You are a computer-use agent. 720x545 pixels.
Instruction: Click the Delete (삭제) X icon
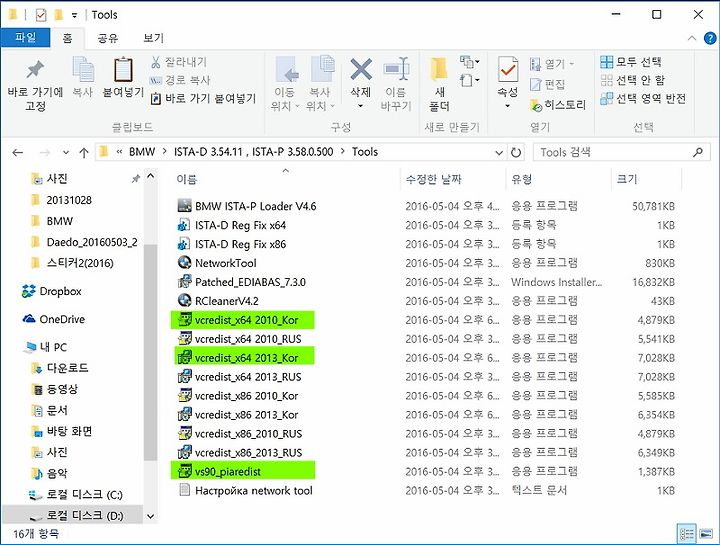pyautogui.click(x=361, y=70)
